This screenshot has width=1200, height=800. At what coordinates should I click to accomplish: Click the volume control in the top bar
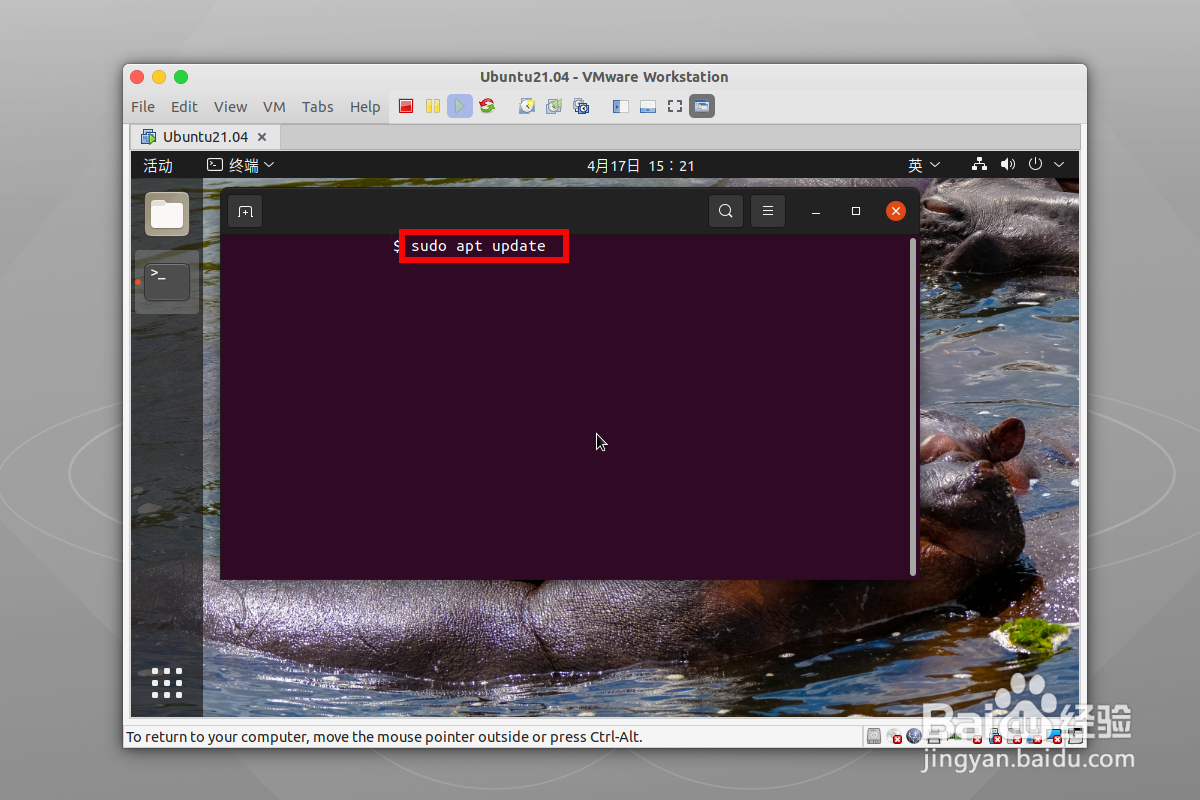1008,165
